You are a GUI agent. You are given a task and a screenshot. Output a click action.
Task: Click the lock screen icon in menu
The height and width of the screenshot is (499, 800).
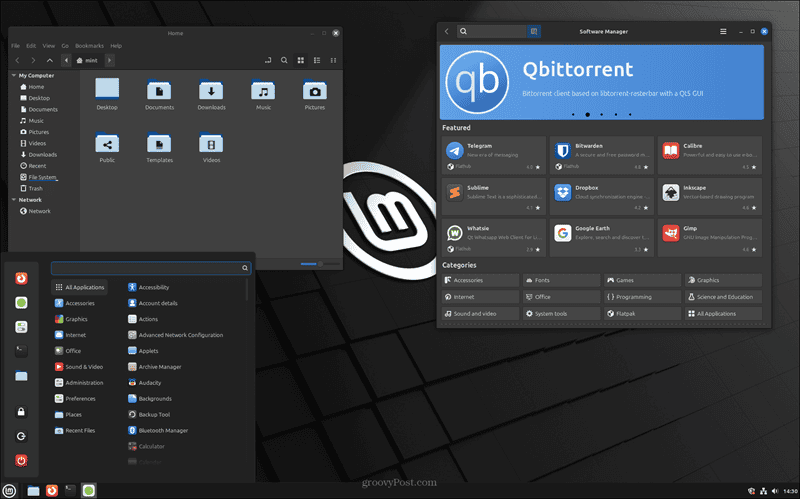[x=21, y=412]
